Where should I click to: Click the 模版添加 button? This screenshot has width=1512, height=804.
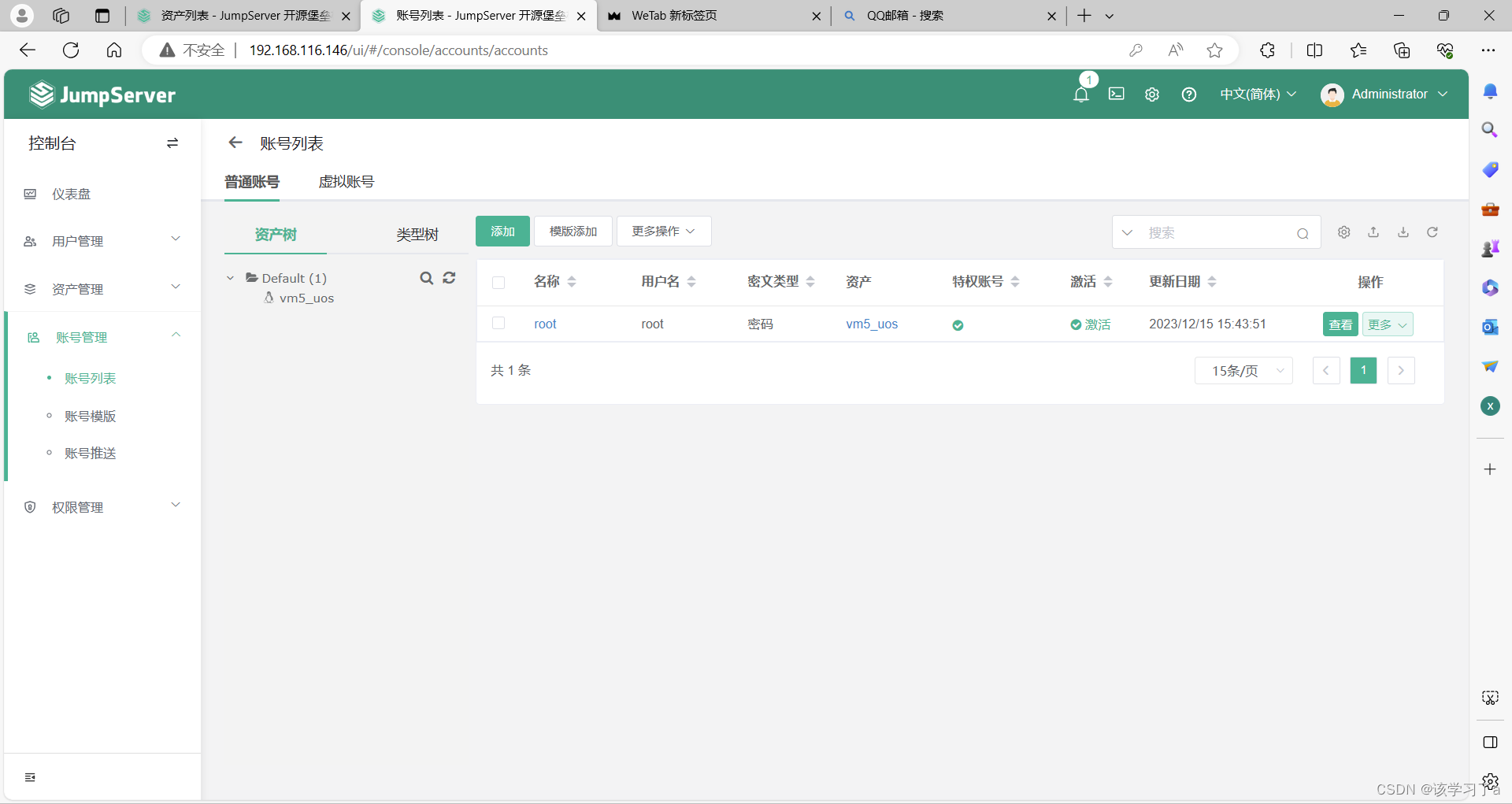[573, 232]
